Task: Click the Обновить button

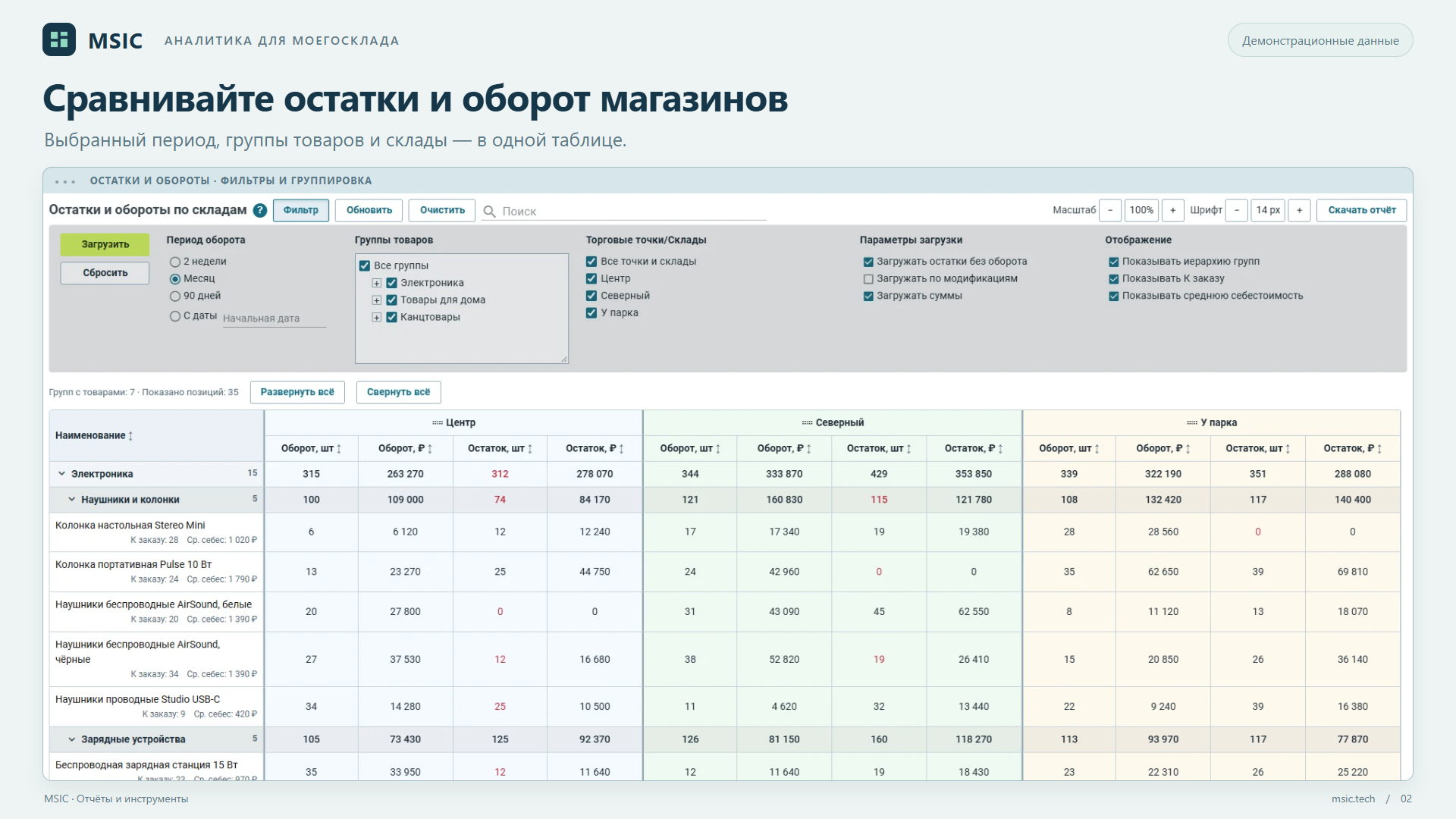Action: (x=369, y=210)
